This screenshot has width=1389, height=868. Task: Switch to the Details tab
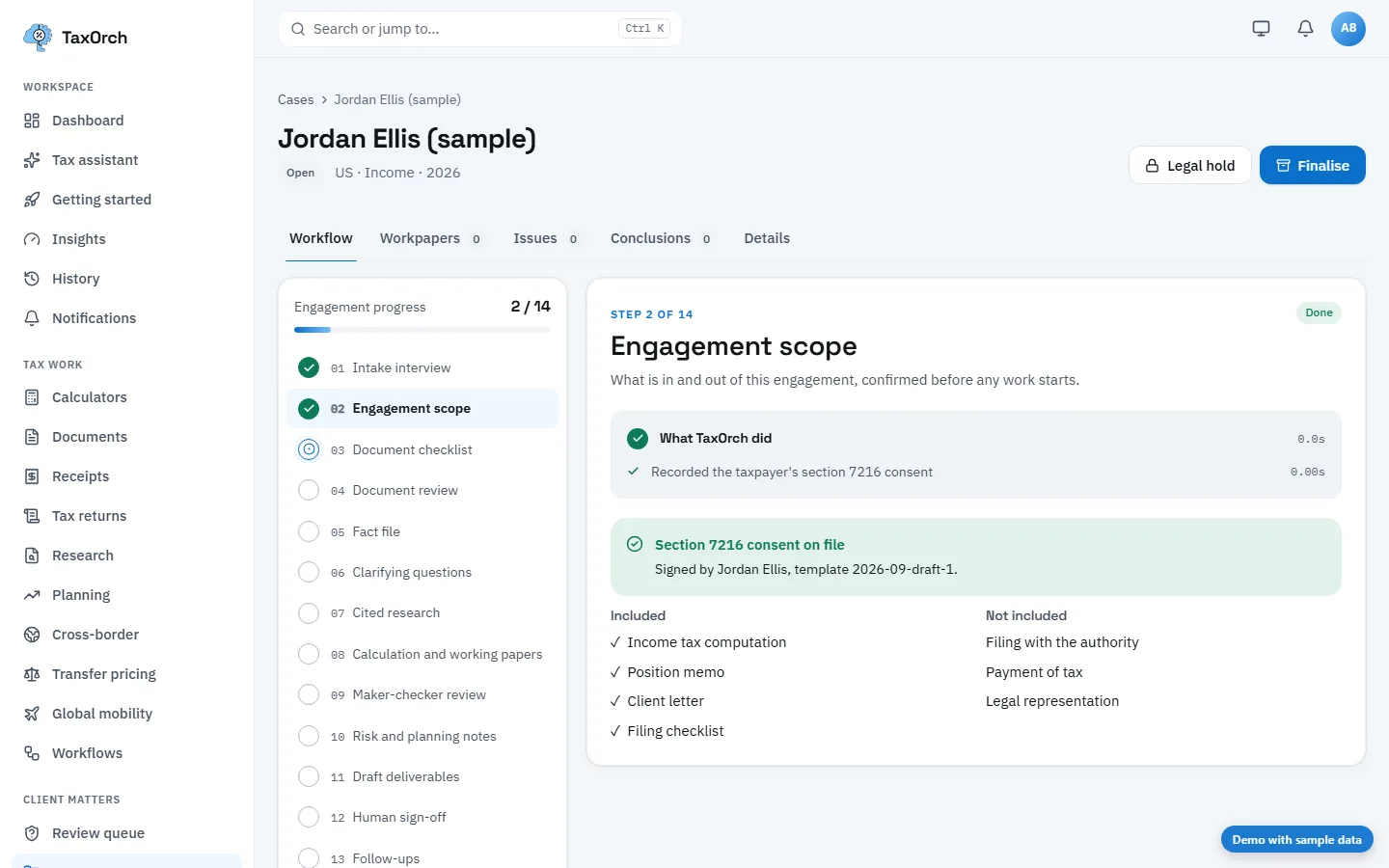click(x=767, y=238)
